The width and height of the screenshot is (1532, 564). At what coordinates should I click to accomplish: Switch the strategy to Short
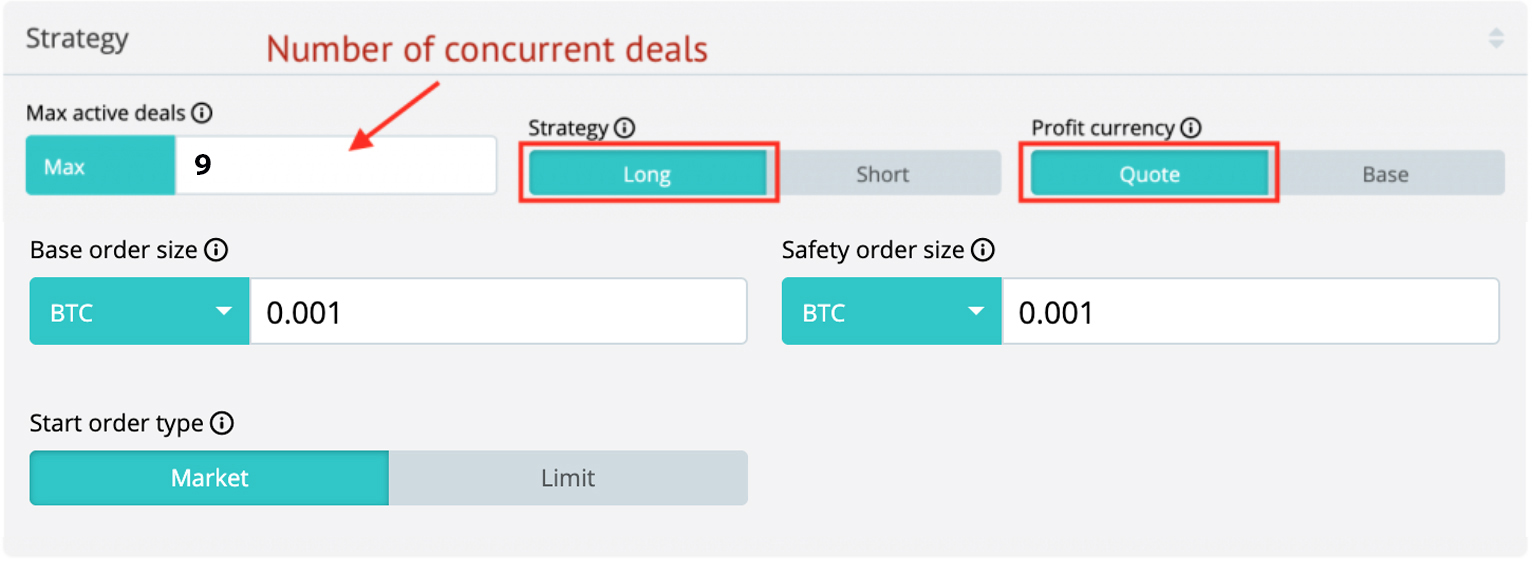883,174
